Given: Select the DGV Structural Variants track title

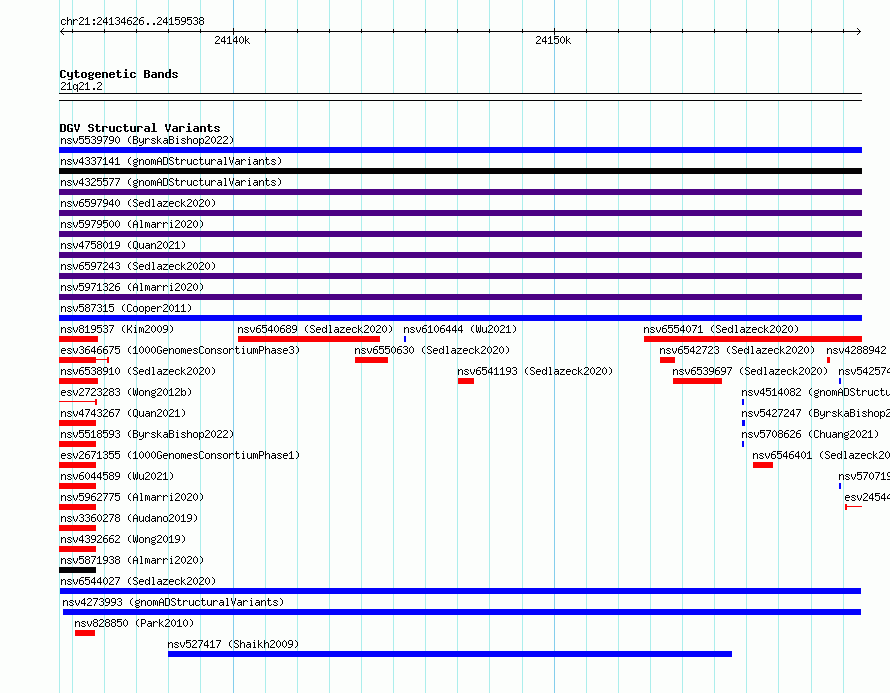Looking at the screenshot, I should [x=140, y=128].
